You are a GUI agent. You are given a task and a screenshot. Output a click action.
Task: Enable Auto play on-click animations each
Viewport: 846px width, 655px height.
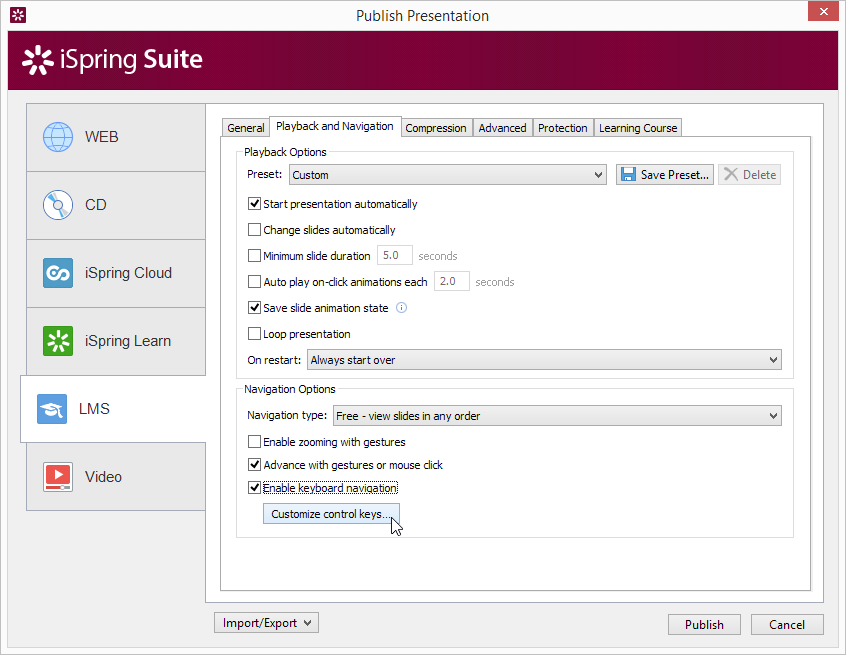[254, 282]
